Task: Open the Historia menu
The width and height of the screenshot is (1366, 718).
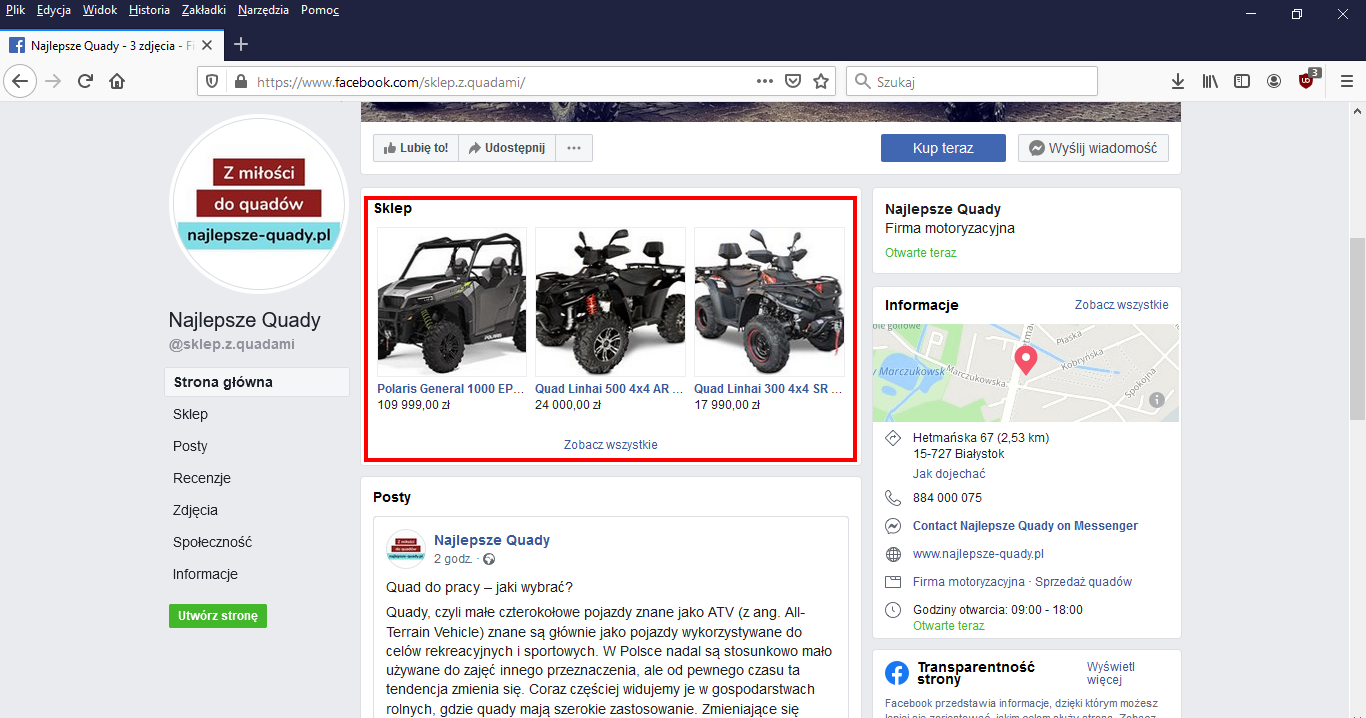Action: click(x=149, y=10)
